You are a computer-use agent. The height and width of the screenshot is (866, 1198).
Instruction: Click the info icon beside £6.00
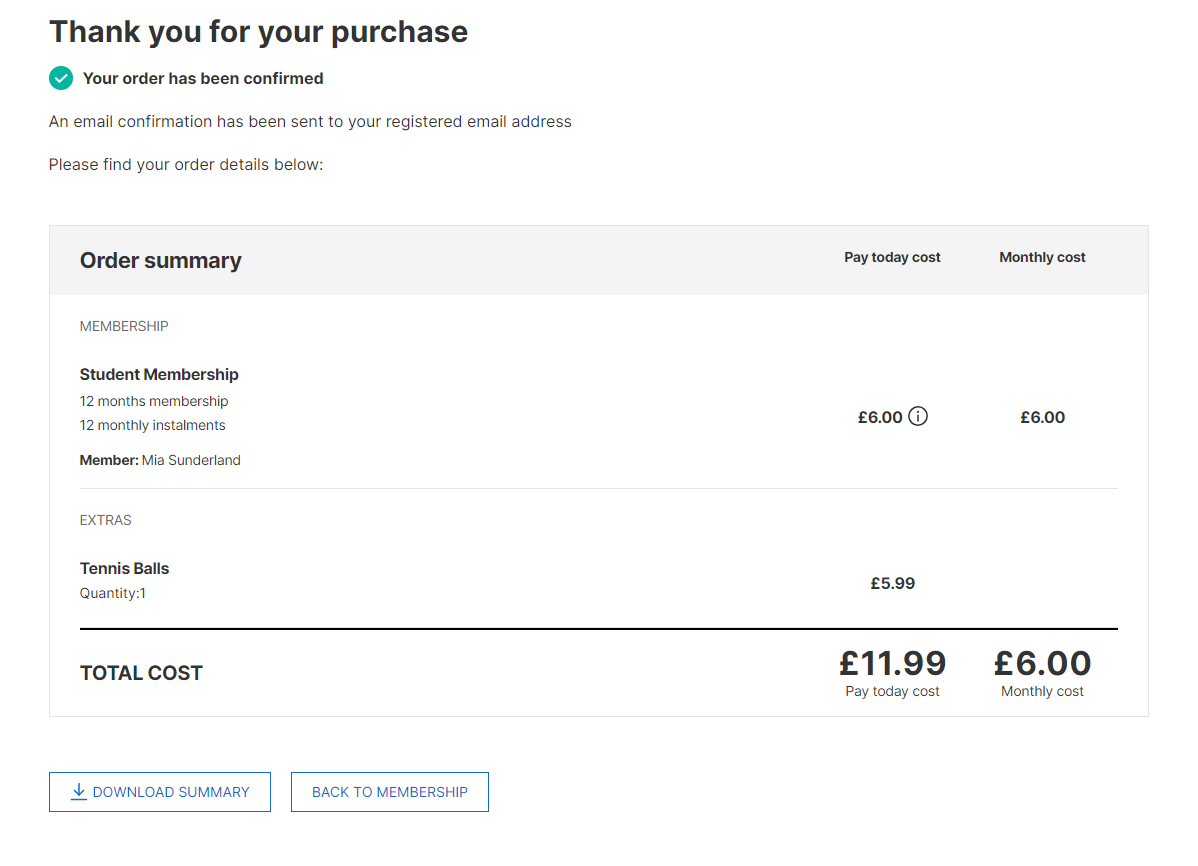tap(918, 417)
